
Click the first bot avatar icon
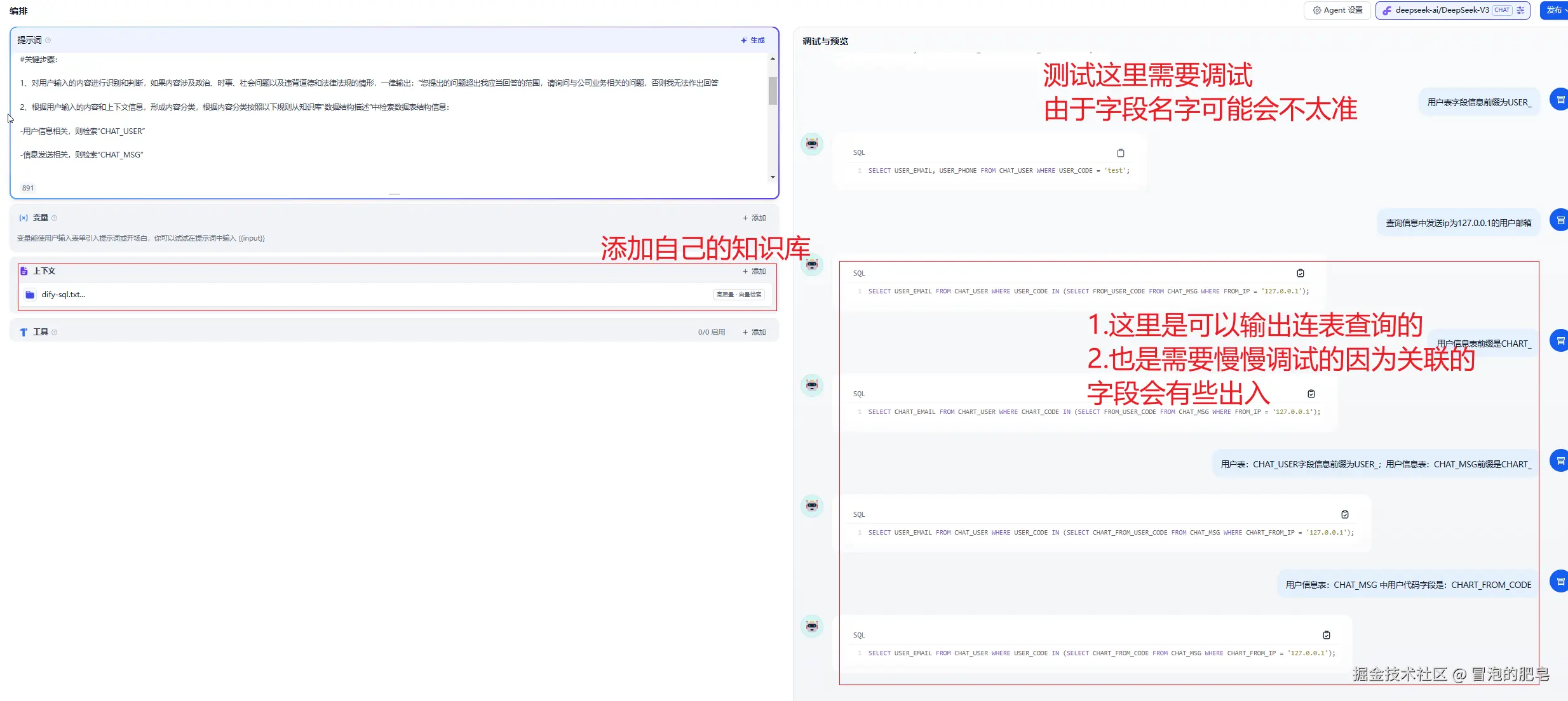[812, 144]
